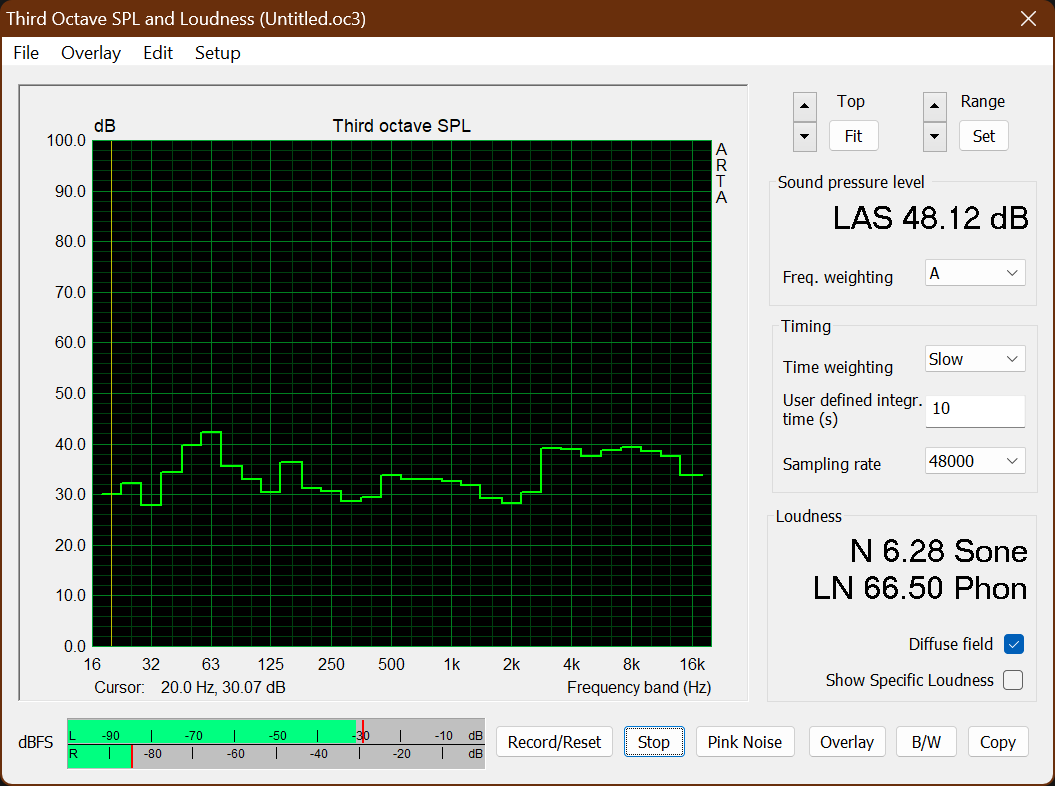1055x786 pixels.
Task: Enable the Diffuse field checkbox
Action: click(x=1013, y=644)
